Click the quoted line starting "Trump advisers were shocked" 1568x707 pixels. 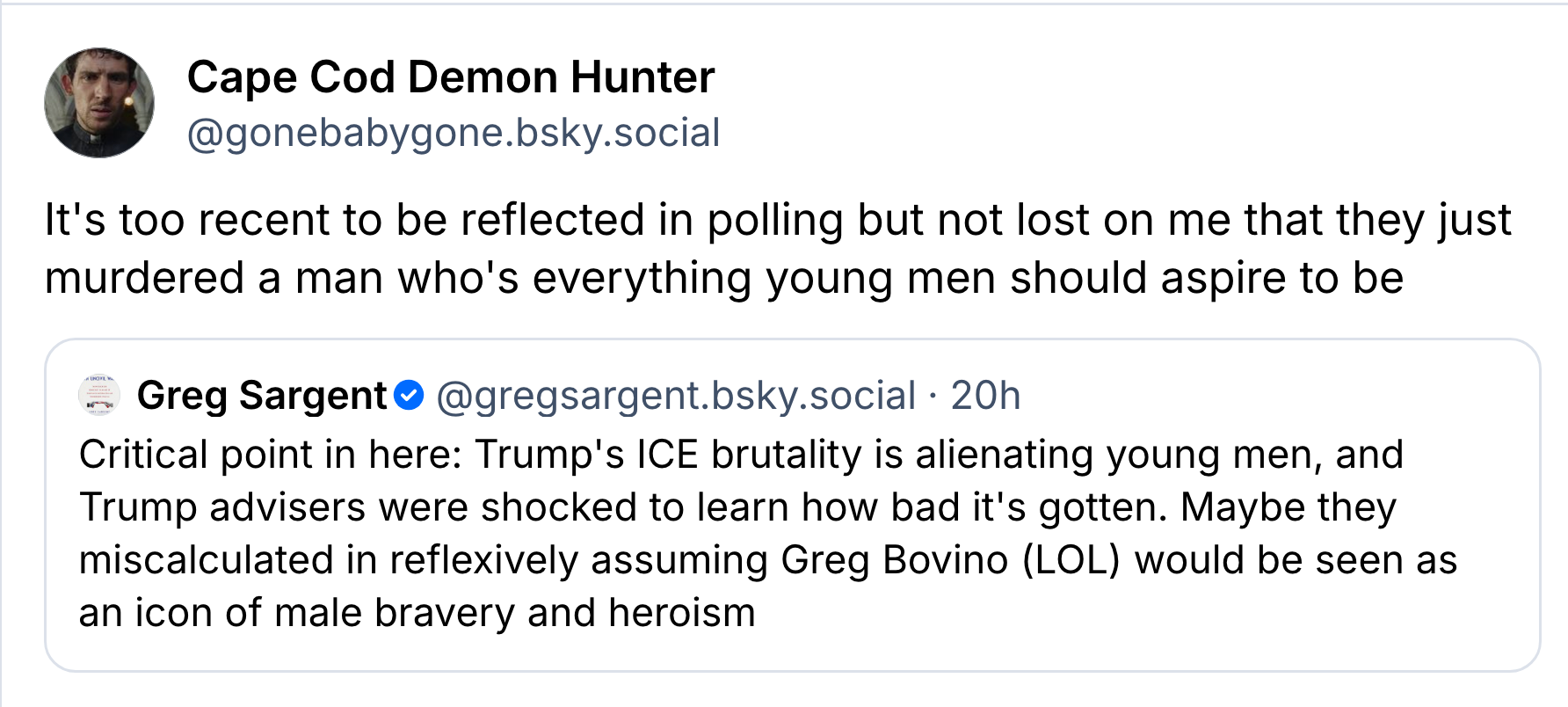coord(737,507)
